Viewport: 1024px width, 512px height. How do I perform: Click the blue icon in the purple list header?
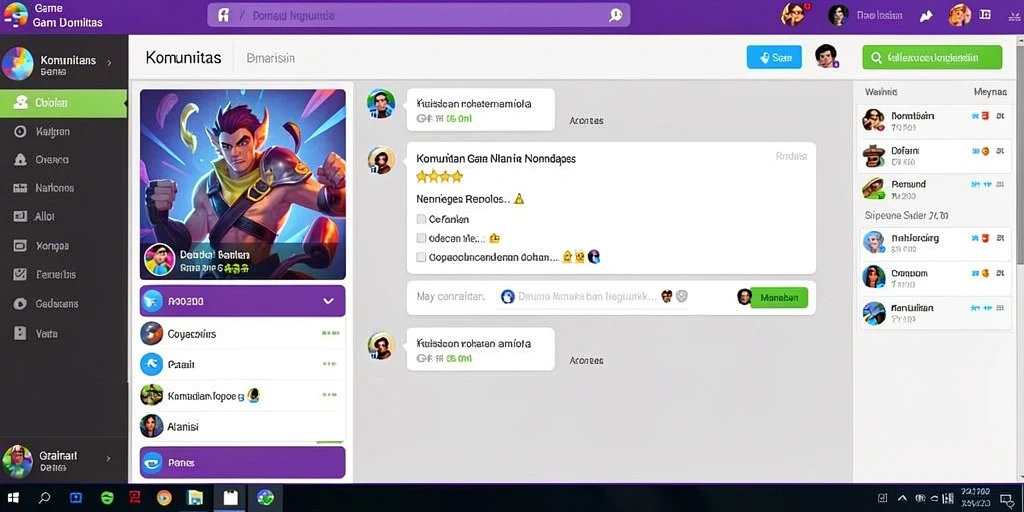pos(152,301)
